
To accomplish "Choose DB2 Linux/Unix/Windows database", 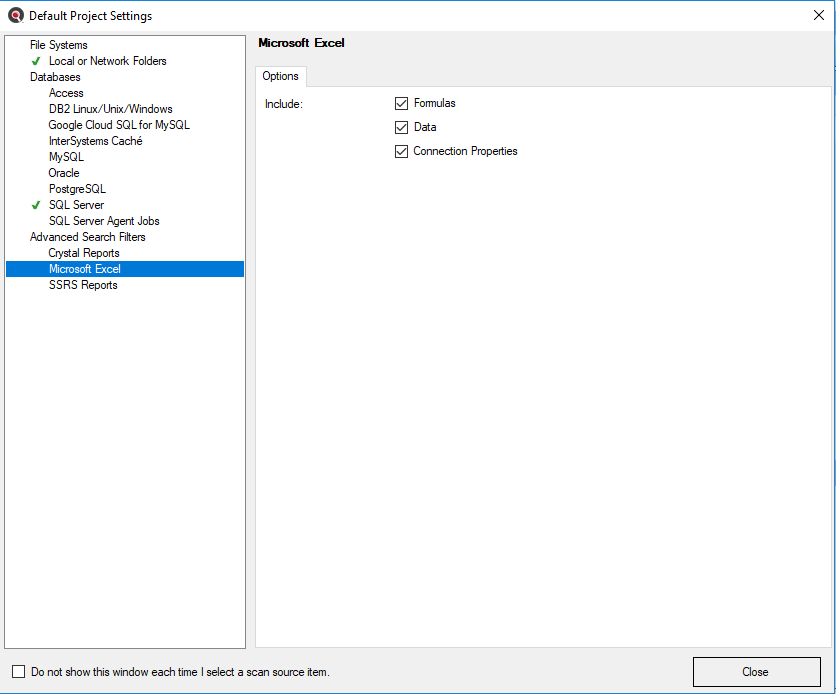I will (110, 109).
